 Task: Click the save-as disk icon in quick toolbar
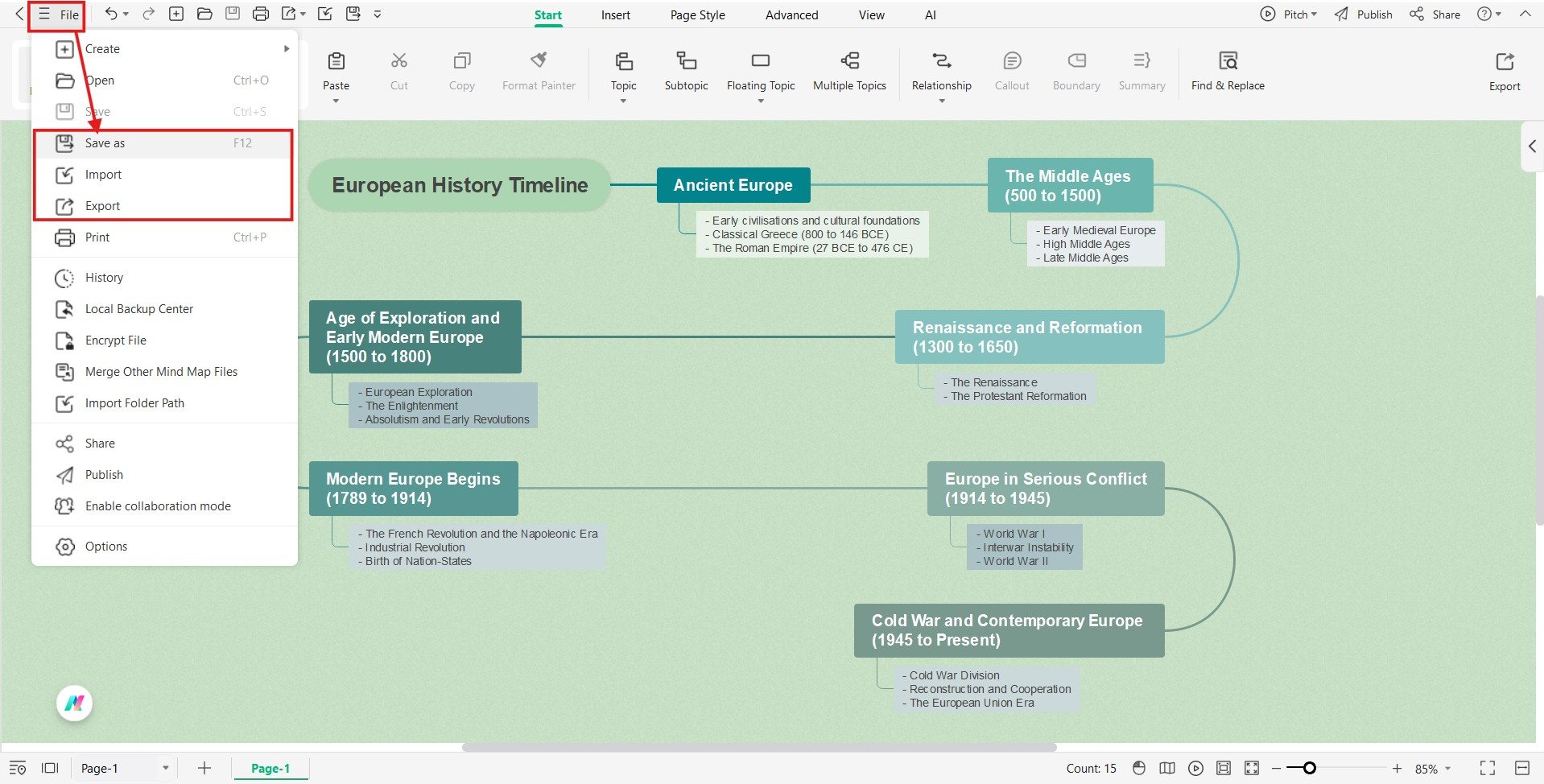coord(353,14)
